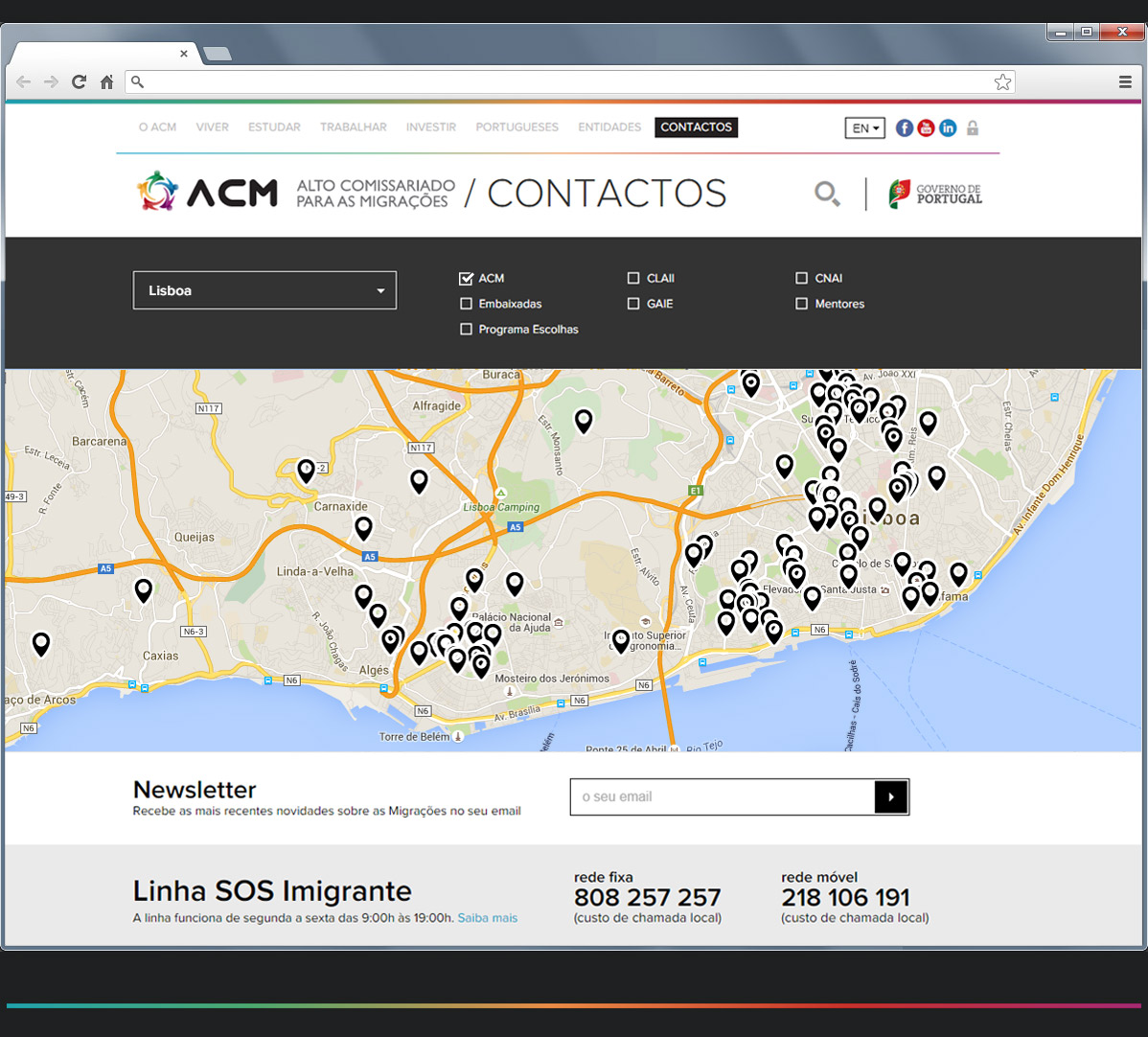The height and width of the screenshot is (1037, 1148).
Task: Enable the CLAII filter
Action: tap(633, 278)
